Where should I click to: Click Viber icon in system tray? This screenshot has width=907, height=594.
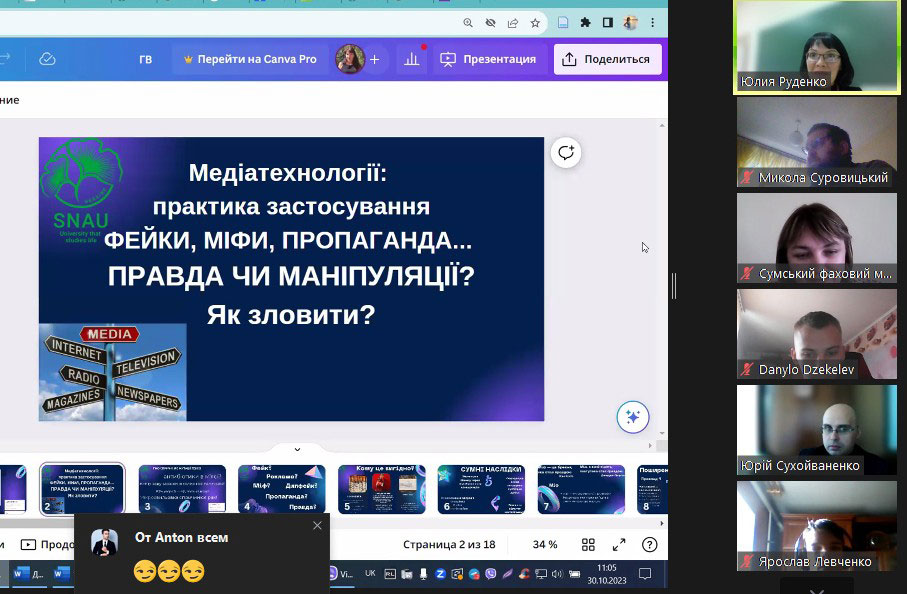coord(491,574)
